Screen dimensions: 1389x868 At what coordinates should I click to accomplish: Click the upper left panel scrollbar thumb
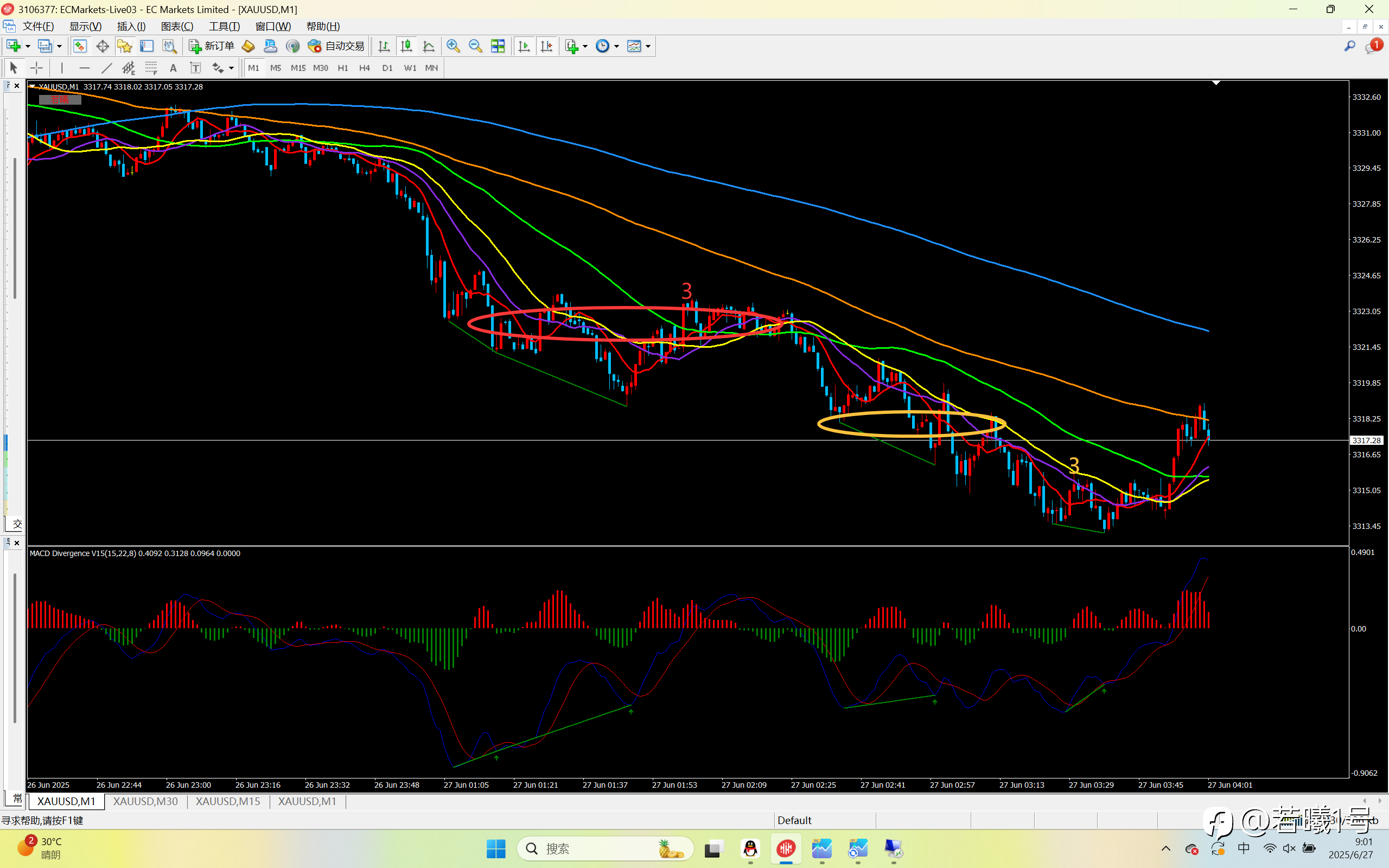tap(14, 228)
